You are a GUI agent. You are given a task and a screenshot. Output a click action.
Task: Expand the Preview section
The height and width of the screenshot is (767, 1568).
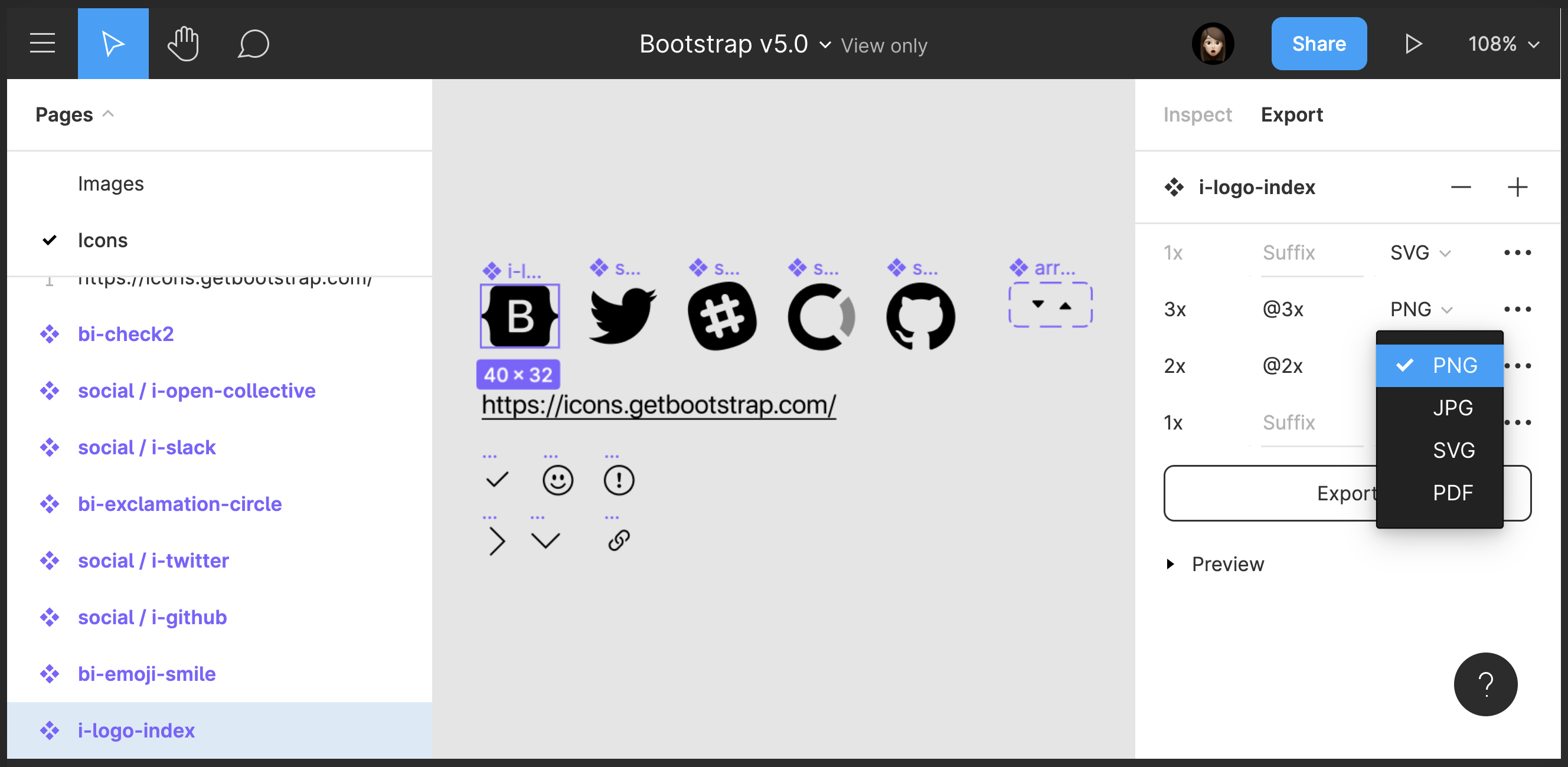(x=1227, y=564)
